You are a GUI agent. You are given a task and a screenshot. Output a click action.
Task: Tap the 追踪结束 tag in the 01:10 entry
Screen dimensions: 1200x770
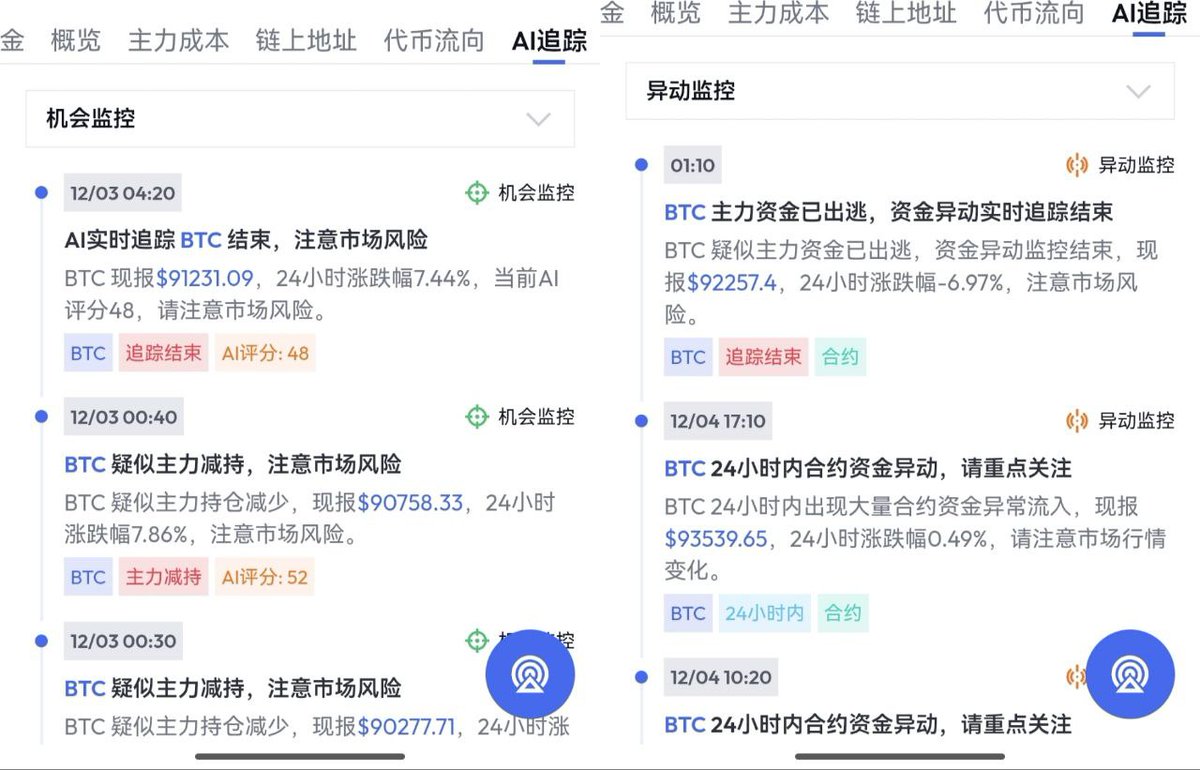pyautogui.click(x=763, y=357)
